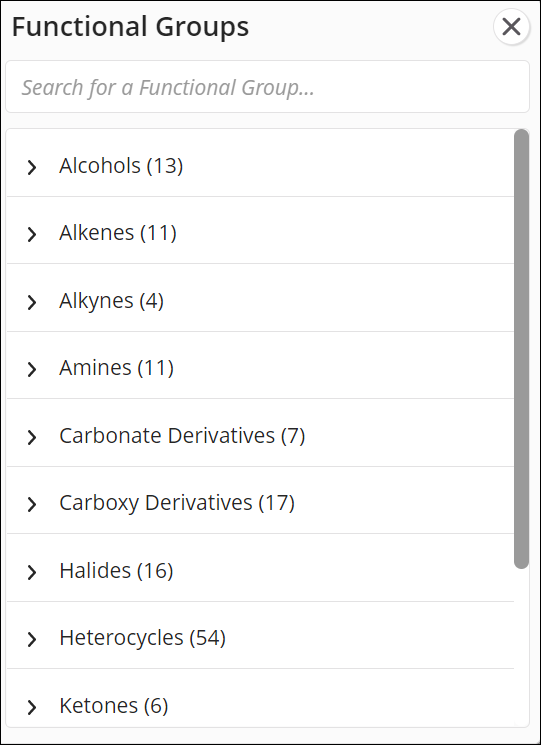Open the Amines (11) group label
Screen dimensions: 541x745
pyautogui.click(x=116, y=368)
